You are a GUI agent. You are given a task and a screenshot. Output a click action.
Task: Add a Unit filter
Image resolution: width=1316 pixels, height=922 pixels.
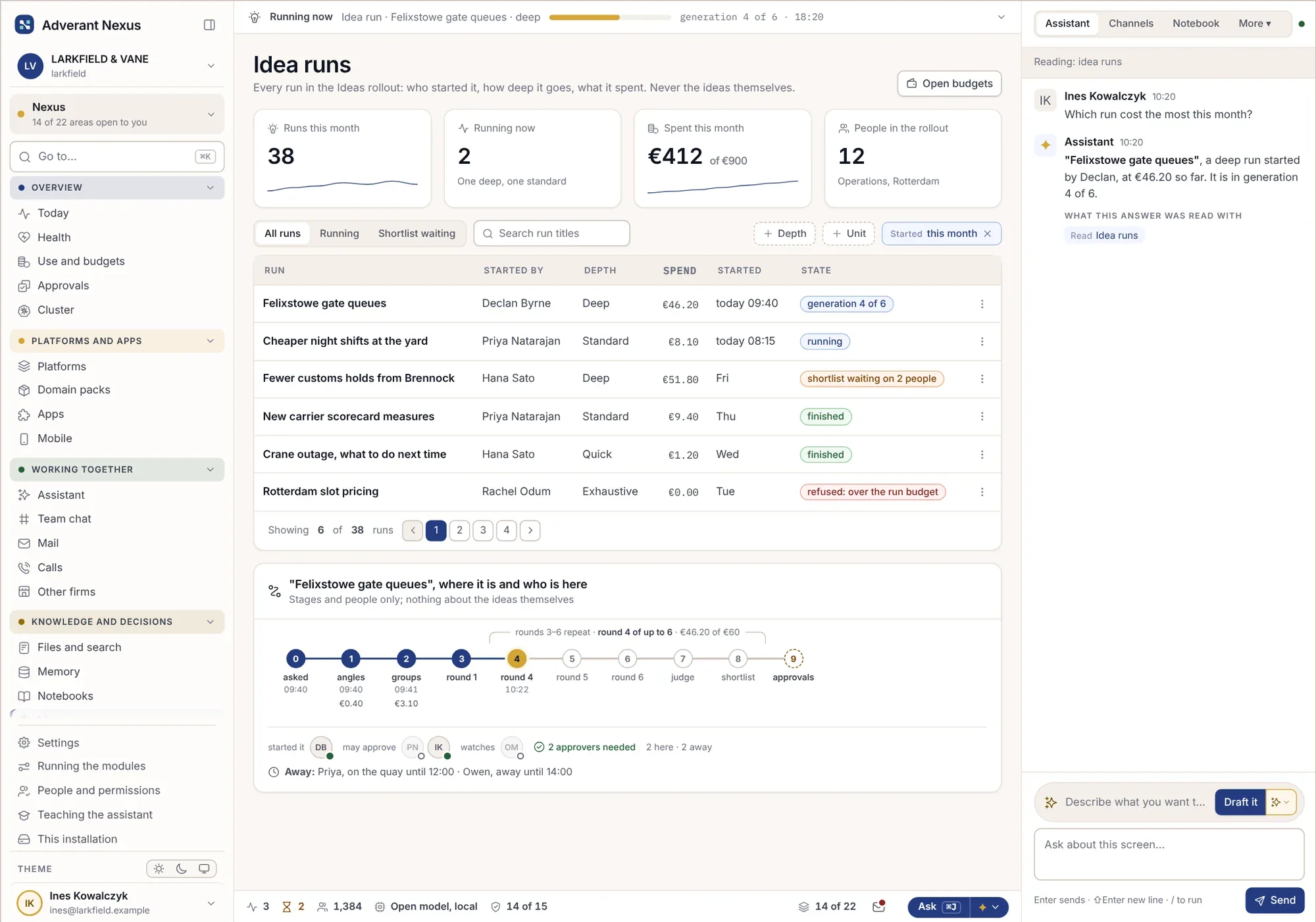[848, 234]
